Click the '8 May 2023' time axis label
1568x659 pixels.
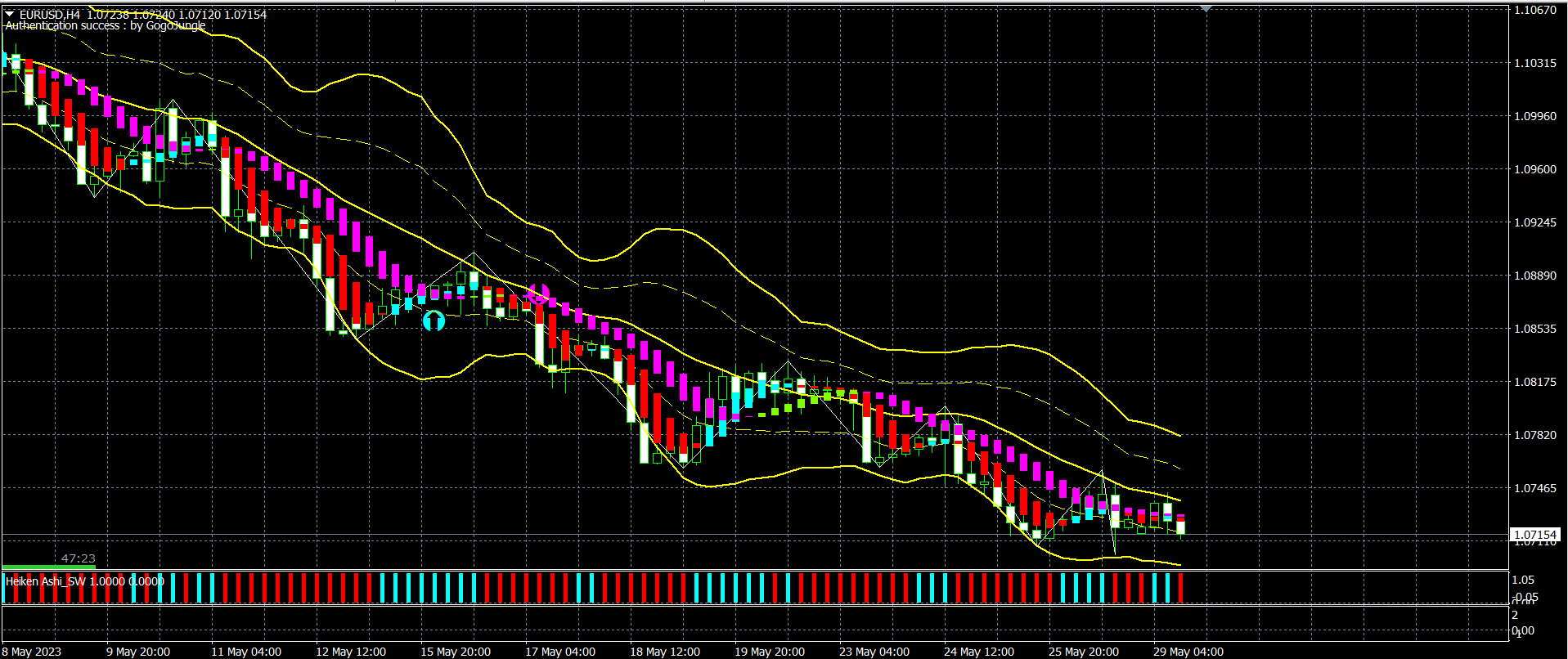pos(33,652)
